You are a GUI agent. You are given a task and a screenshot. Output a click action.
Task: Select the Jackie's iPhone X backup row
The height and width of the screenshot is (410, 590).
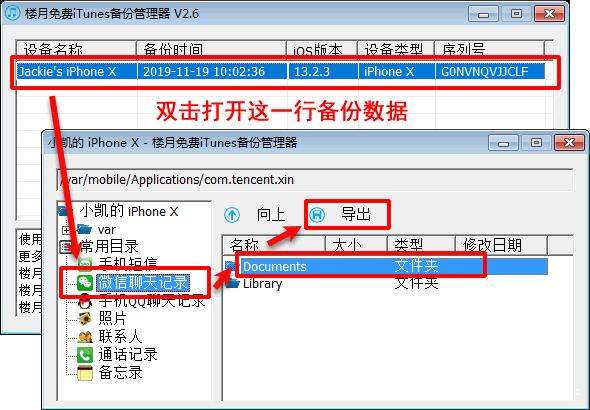click(x=281, y=71)
